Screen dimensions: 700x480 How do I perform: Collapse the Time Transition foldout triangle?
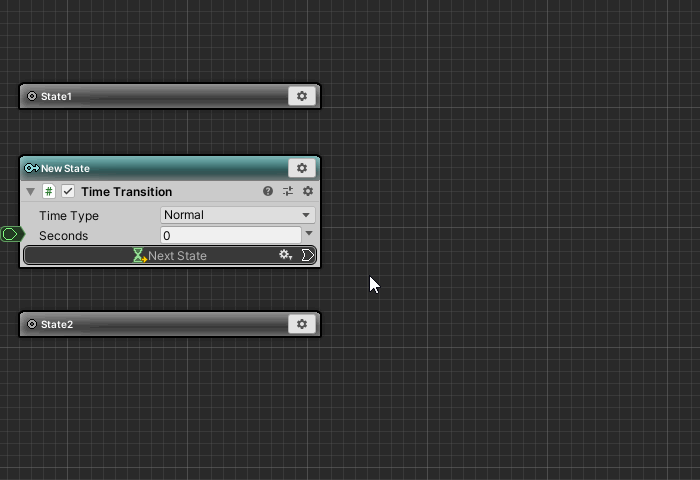(31, 191)
